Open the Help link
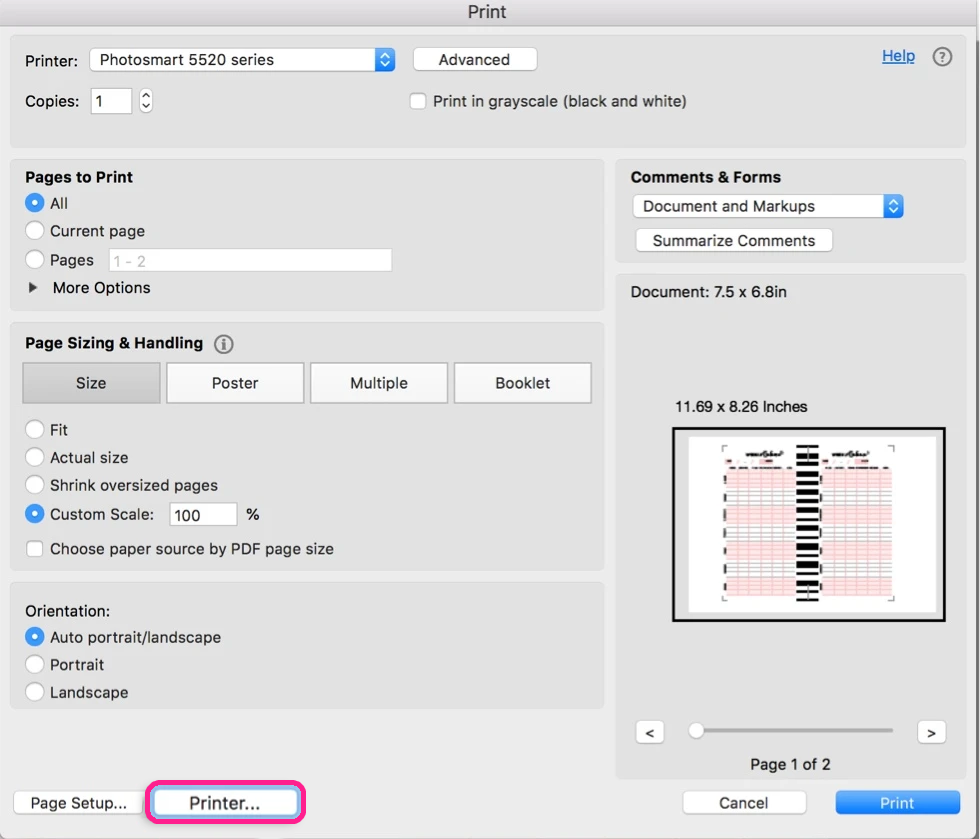The height and width of the screenshot is (839, 980). [898, 56]
